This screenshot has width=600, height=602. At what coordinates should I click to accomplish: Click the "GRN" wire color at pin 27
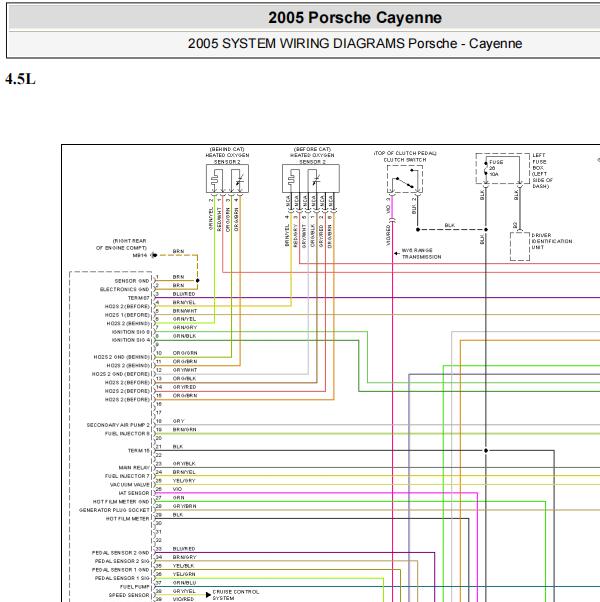(179, 498)
